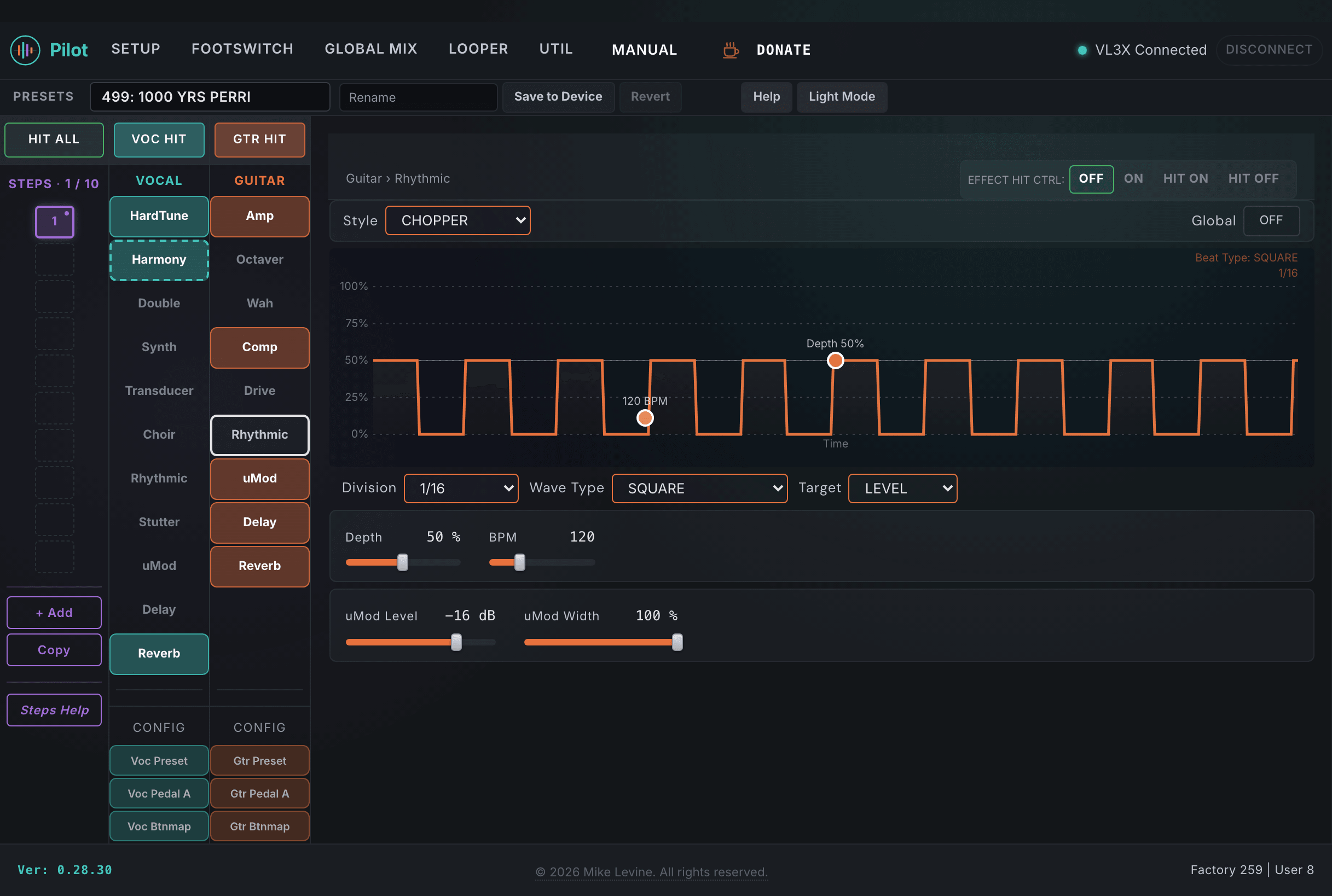Toggle the vocal HardTune effect
The image size is (1332, 896).
point(159,216)
